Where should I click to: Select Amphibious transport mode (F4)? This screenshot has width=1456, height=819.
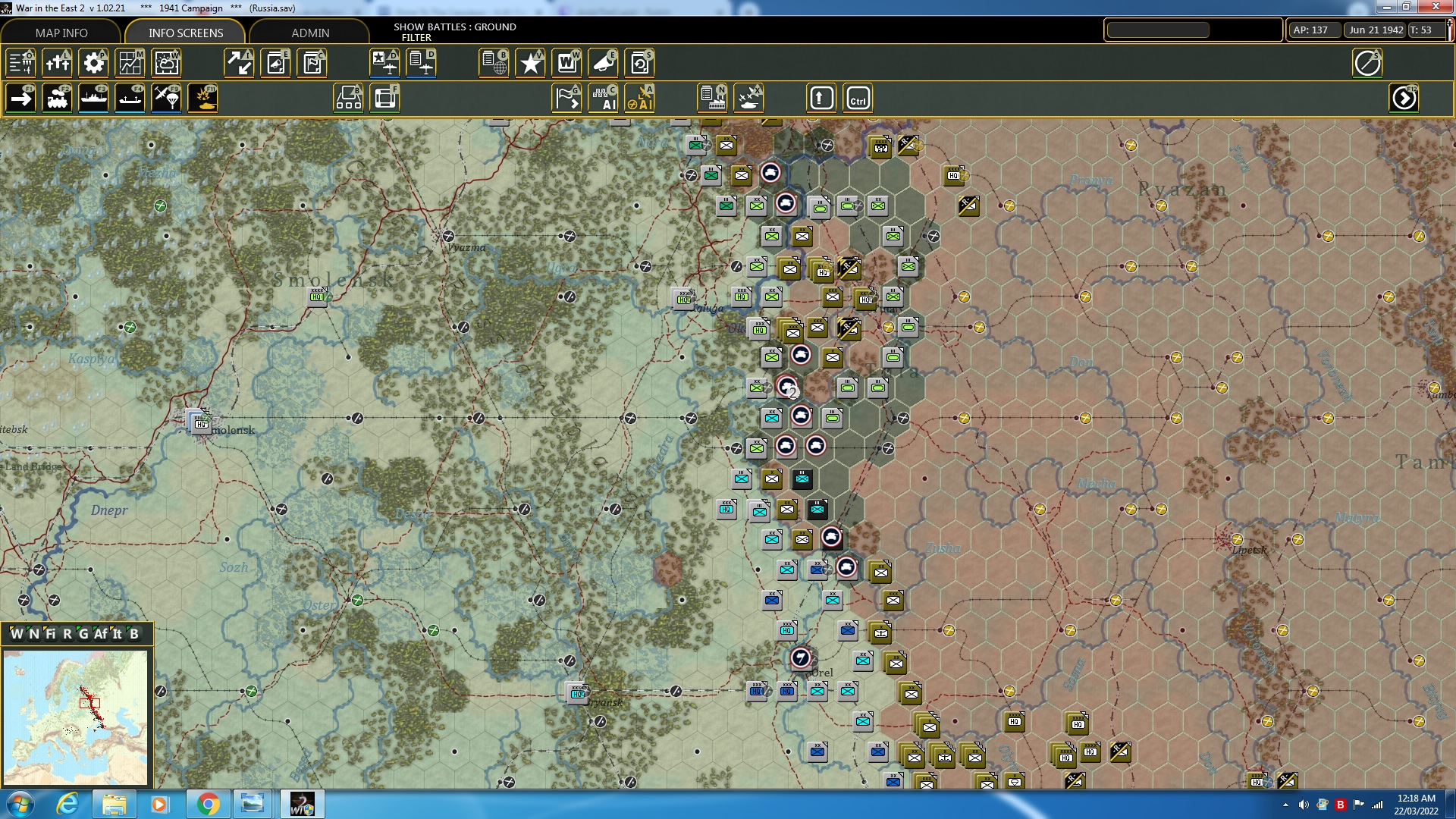130,98
